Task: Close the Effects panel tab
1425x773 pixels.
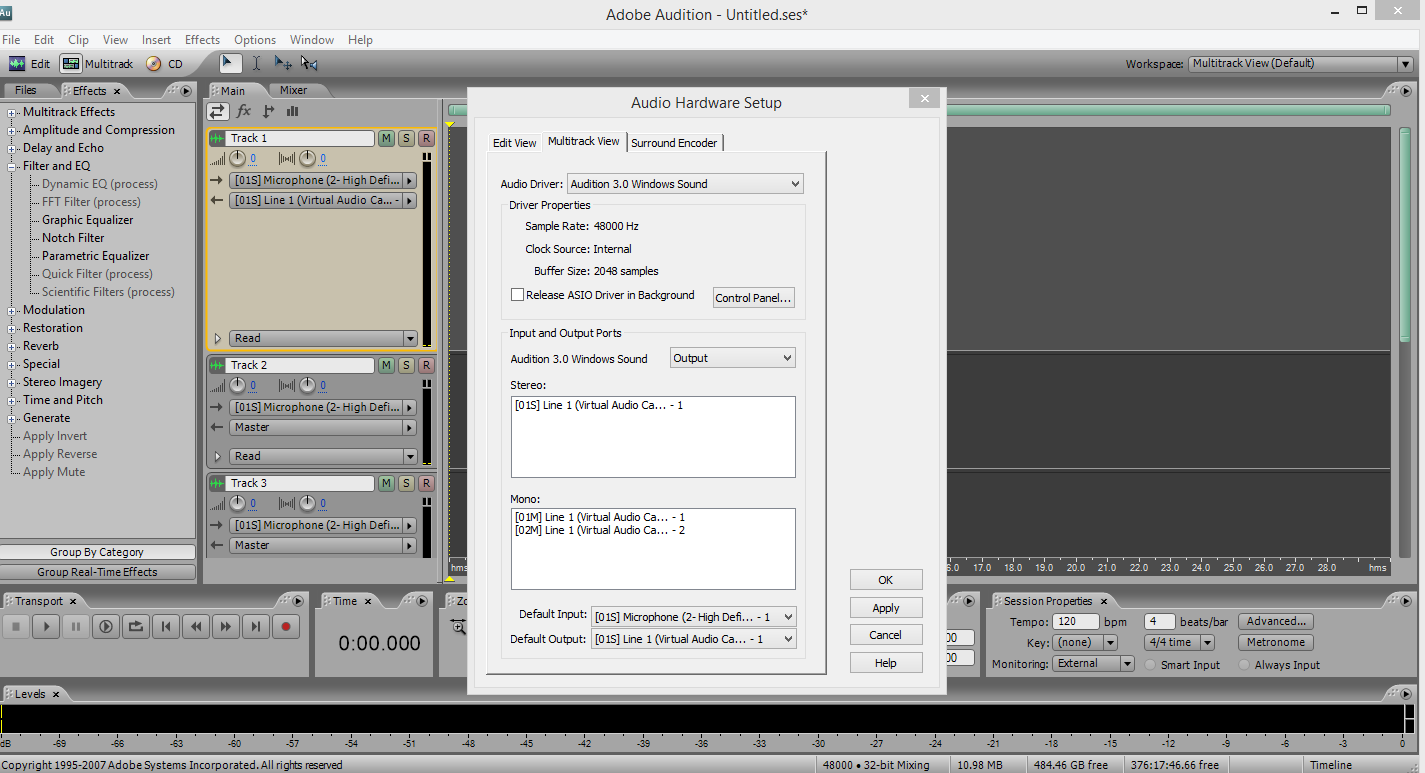Action: [x=116, y=91]
